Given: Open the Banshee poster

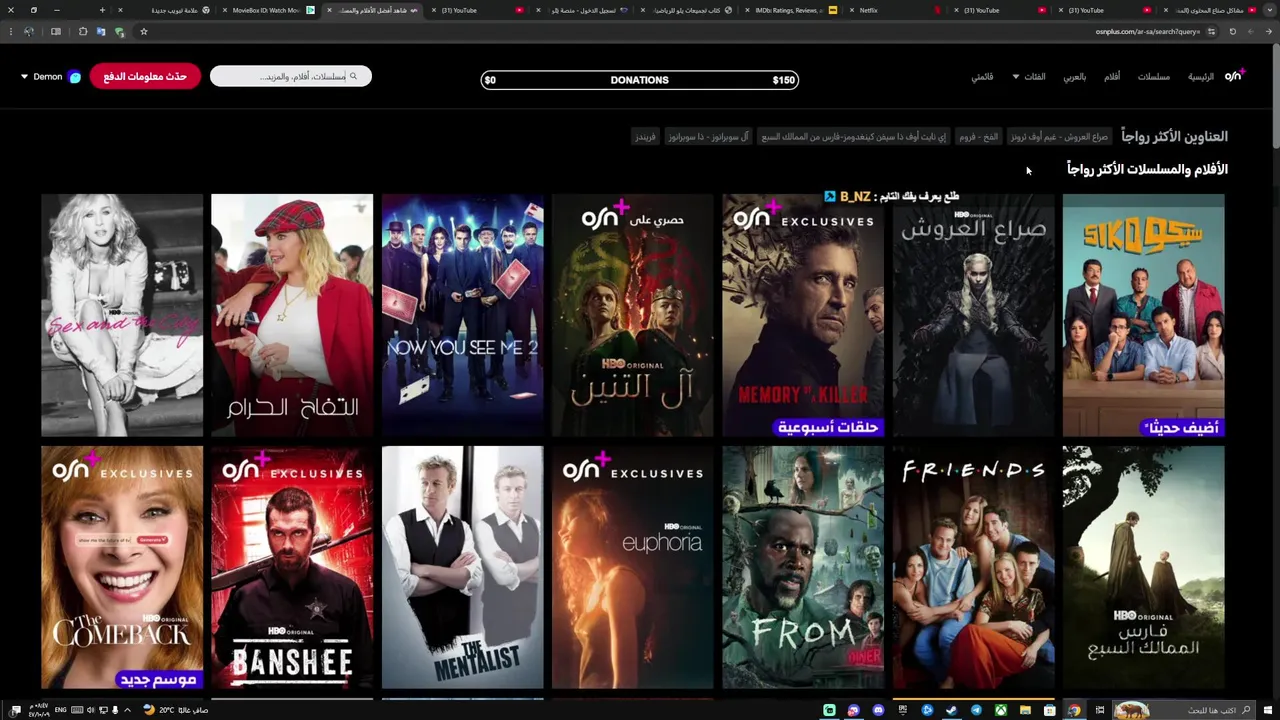Looking at the screenshot, I should coord(292,568).
